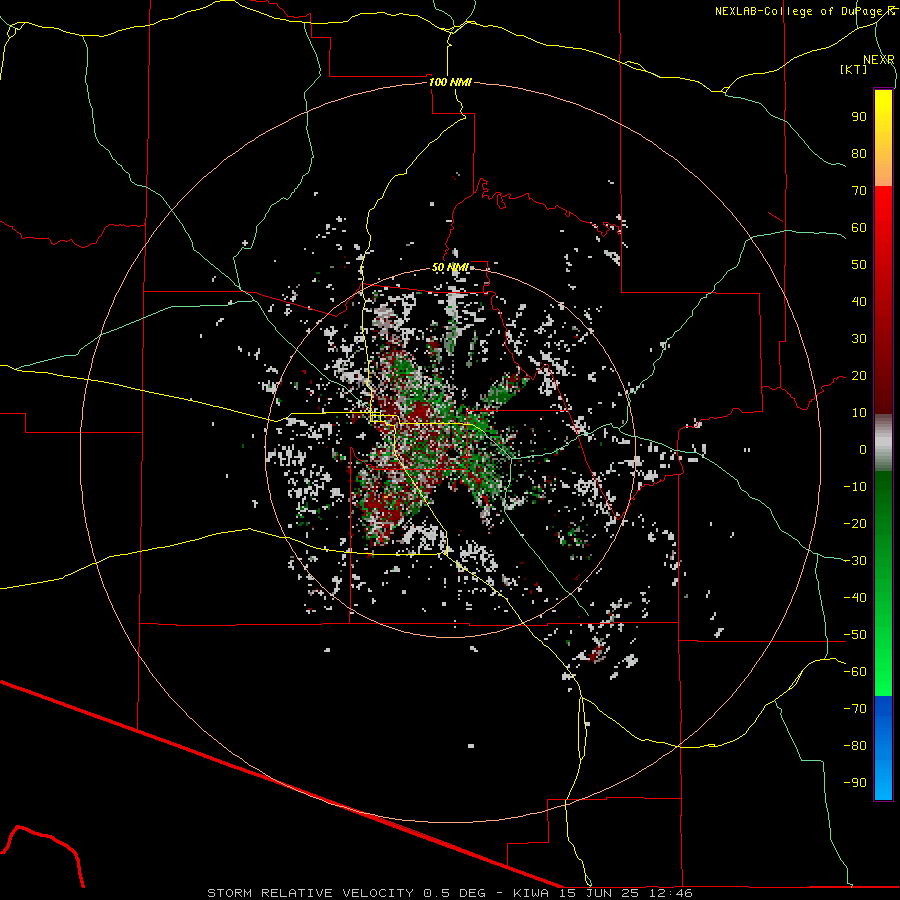
Task: Click the 100 NMI range ring label
Action: [x=451, y=82]
